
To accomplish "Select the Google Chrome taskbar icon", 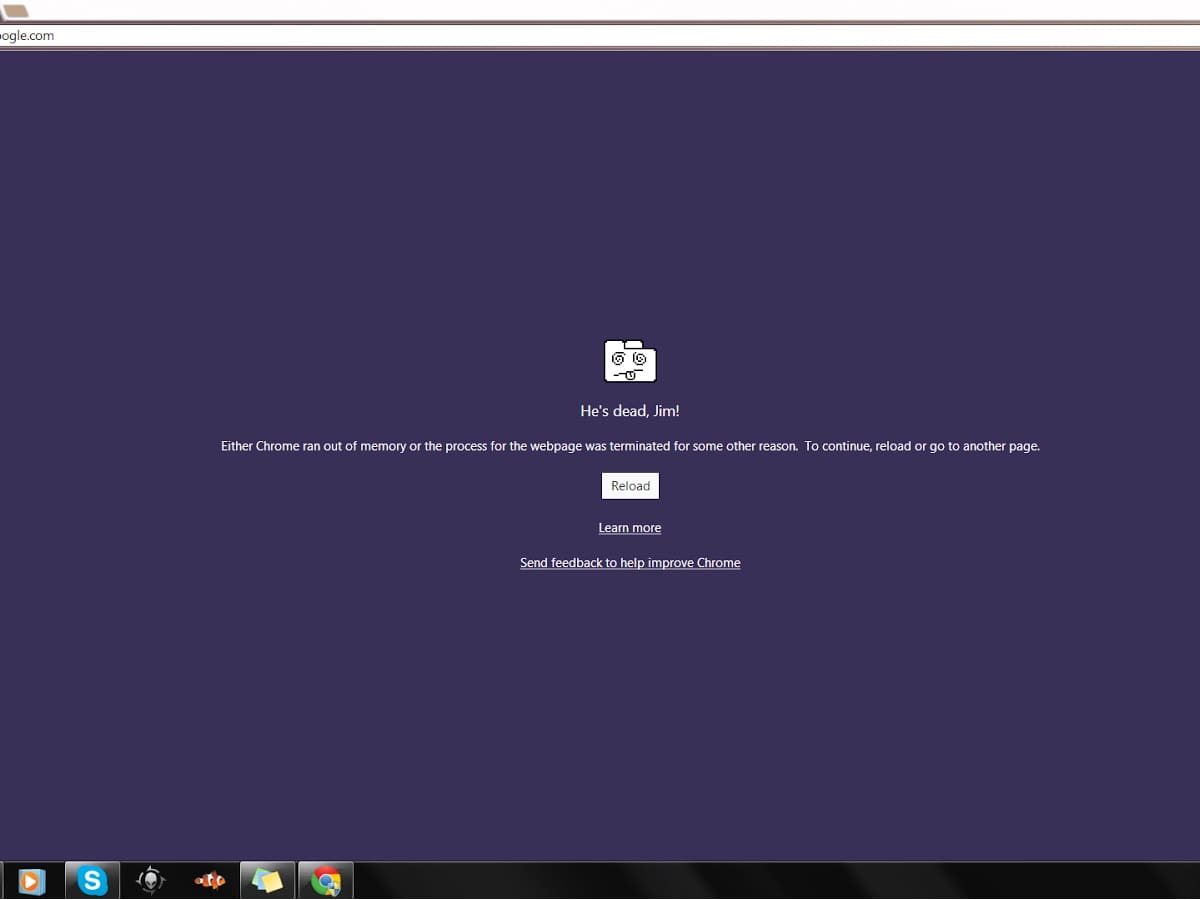I will point(326,880).
